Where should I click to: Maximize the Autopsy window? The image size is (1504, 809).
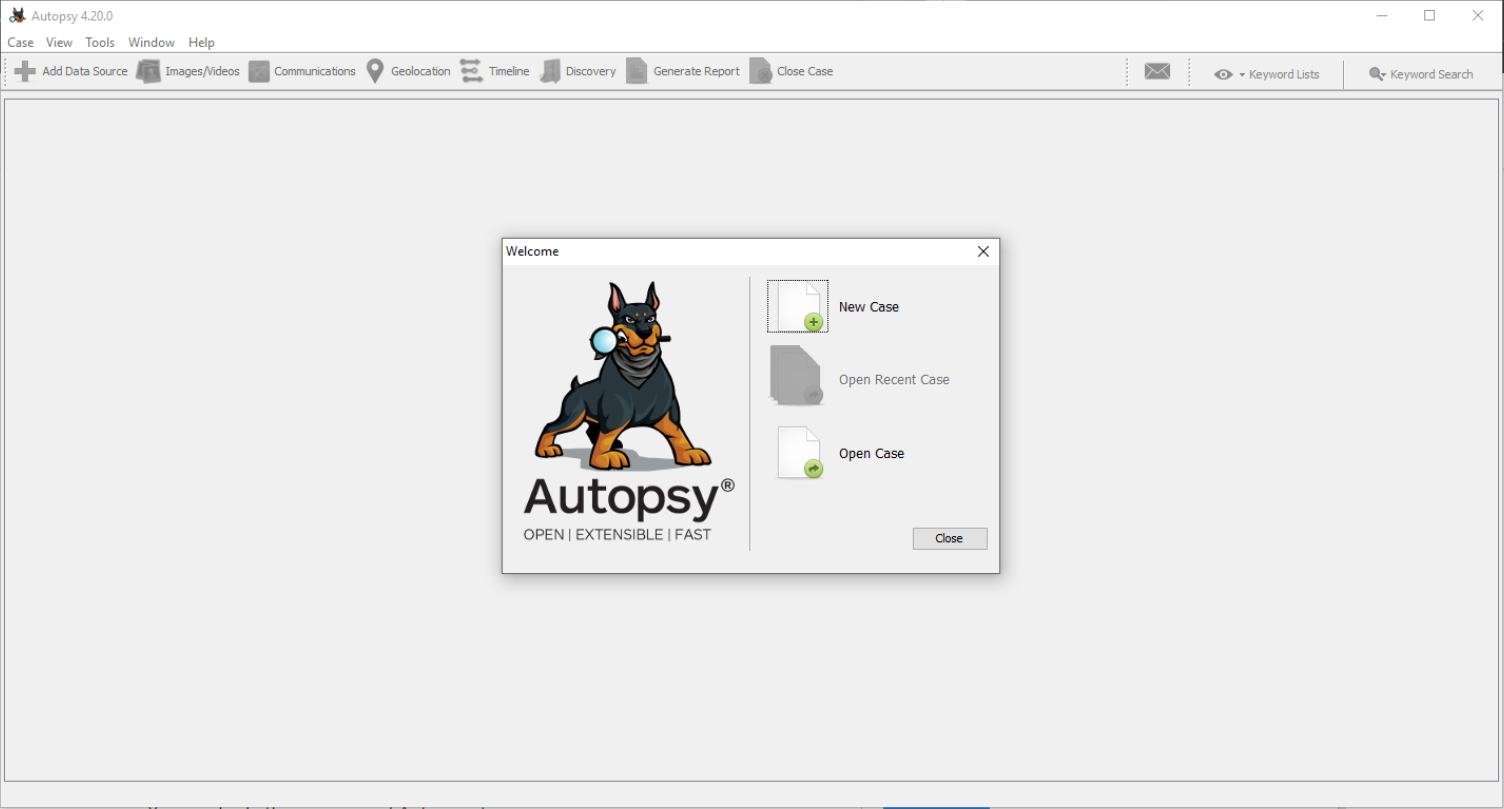click(1430, 15)
